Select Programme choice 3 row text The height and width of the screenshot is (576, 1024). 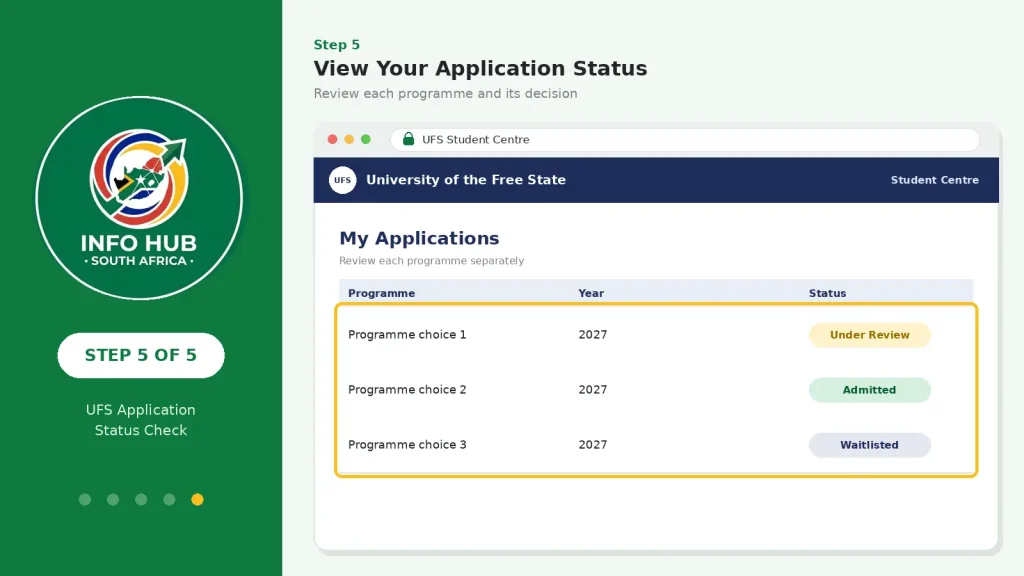click(x=407, y=444)
